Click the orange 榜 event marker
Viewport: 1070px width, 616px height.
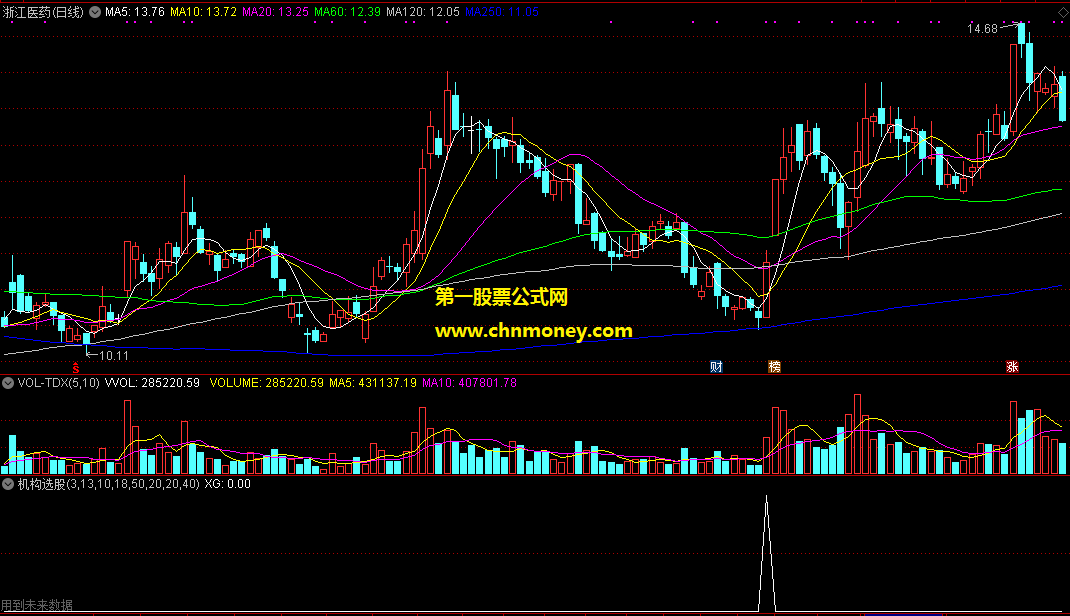pos(775,367)
